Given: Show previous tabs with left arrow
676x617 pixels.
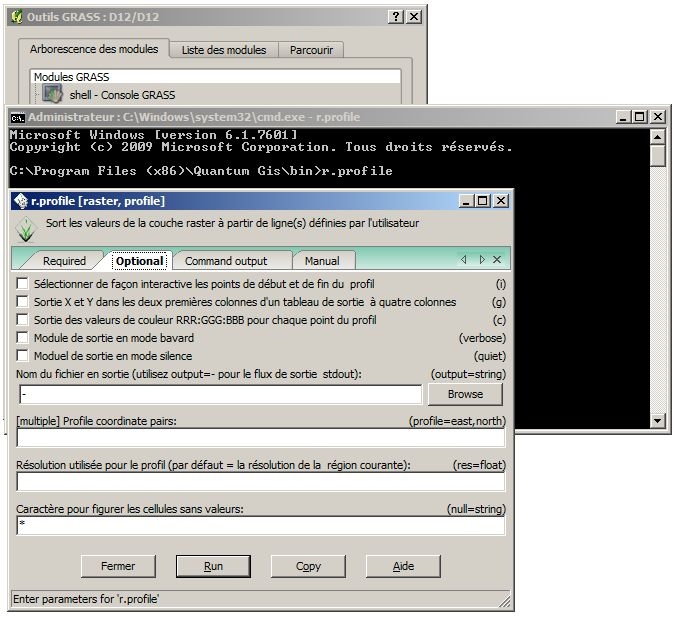Looking at the screenshot, I should tap(464, 260).
